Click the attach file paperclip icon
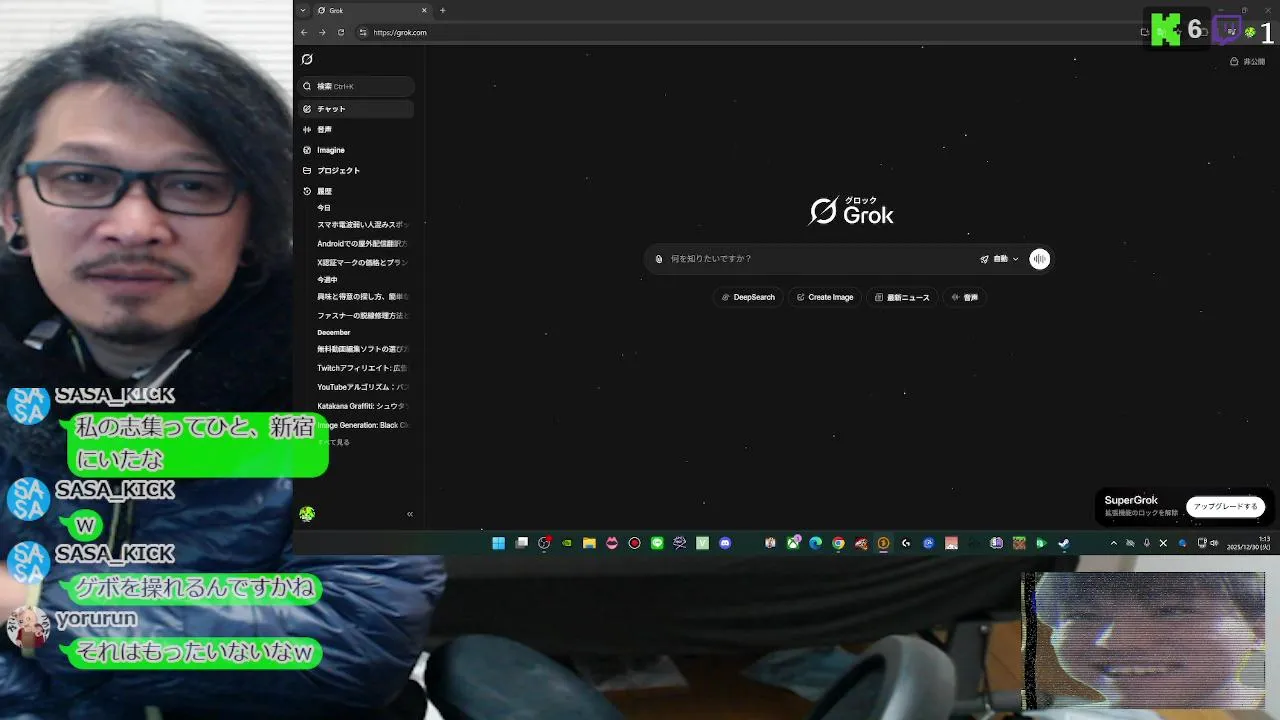Image resolution: width=1280 pixels, height=720 pixels. coord(659,259)
